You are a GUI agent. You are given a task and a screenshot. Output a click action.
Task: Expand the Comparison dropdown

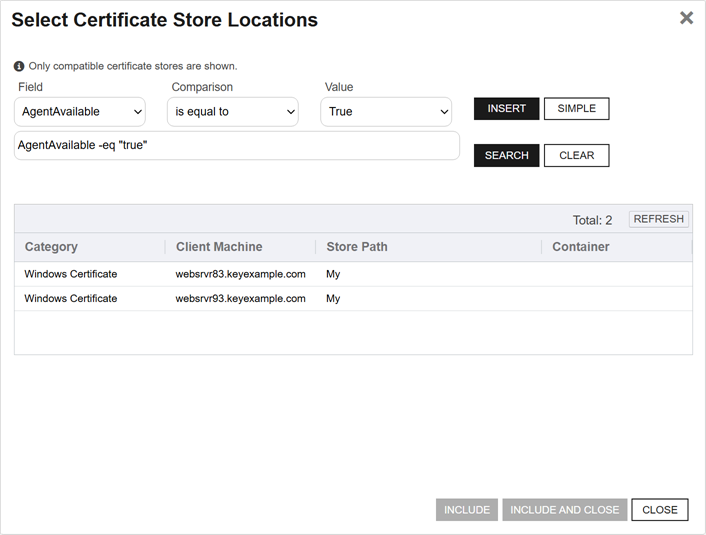[233, 112]
